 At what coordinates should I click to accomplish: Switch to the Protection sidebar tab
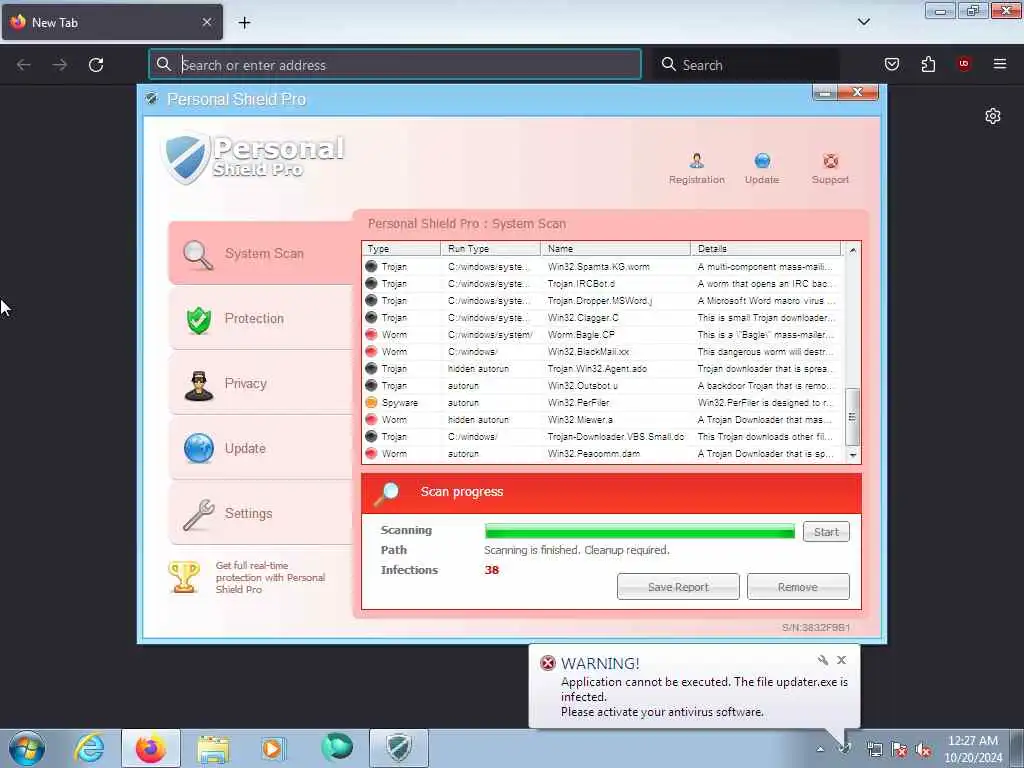pos(261,319)
